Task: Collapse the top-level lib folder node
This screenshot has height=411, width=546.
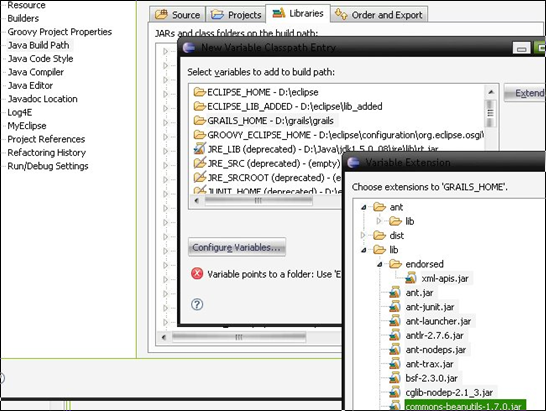Action: pos(364,250)
